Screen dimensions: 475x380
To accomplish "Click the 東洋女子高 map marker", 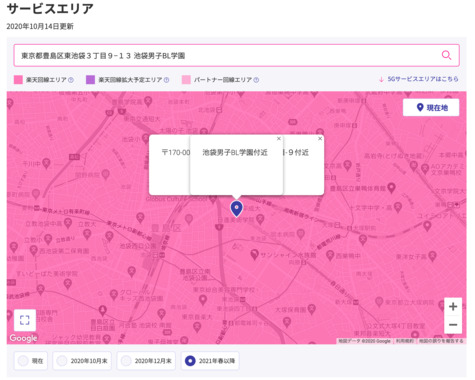I will pos(432,256).
